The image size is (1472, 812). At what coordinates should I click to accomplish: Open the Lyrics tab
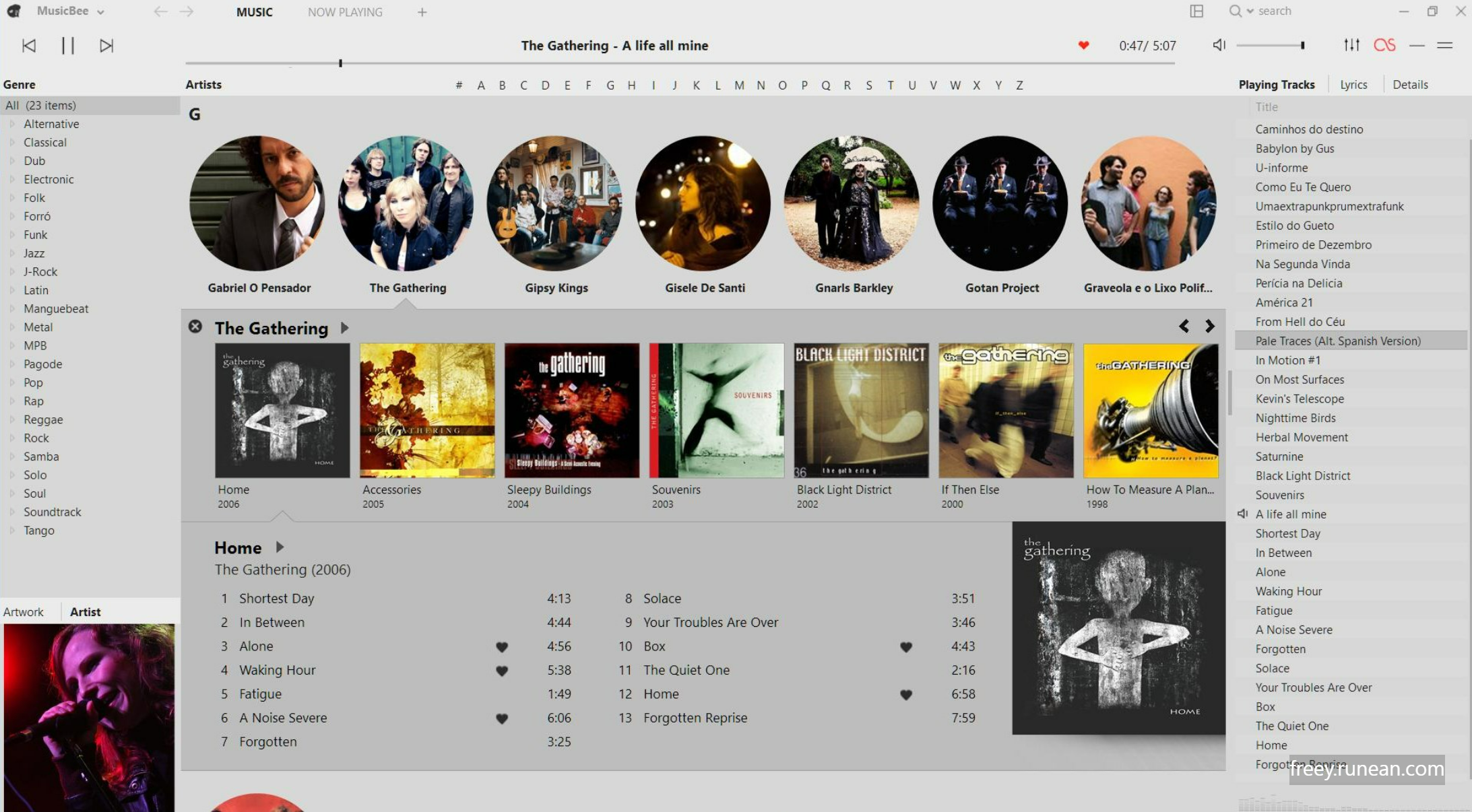[1353, 85]
